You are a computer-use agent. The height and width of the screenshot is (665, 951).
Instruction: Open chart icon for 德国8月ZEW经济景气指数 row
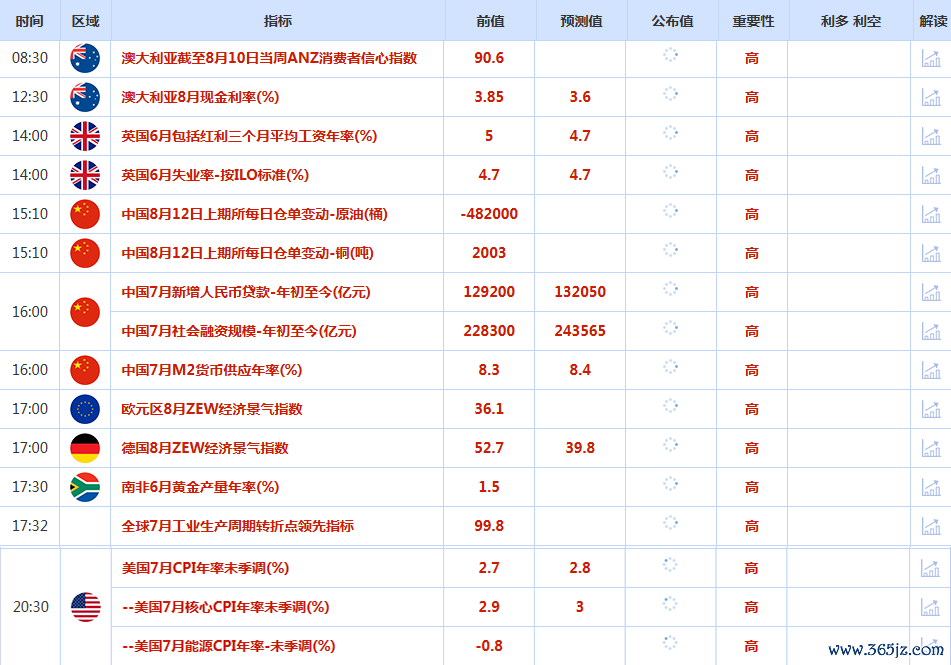(930, 448)
